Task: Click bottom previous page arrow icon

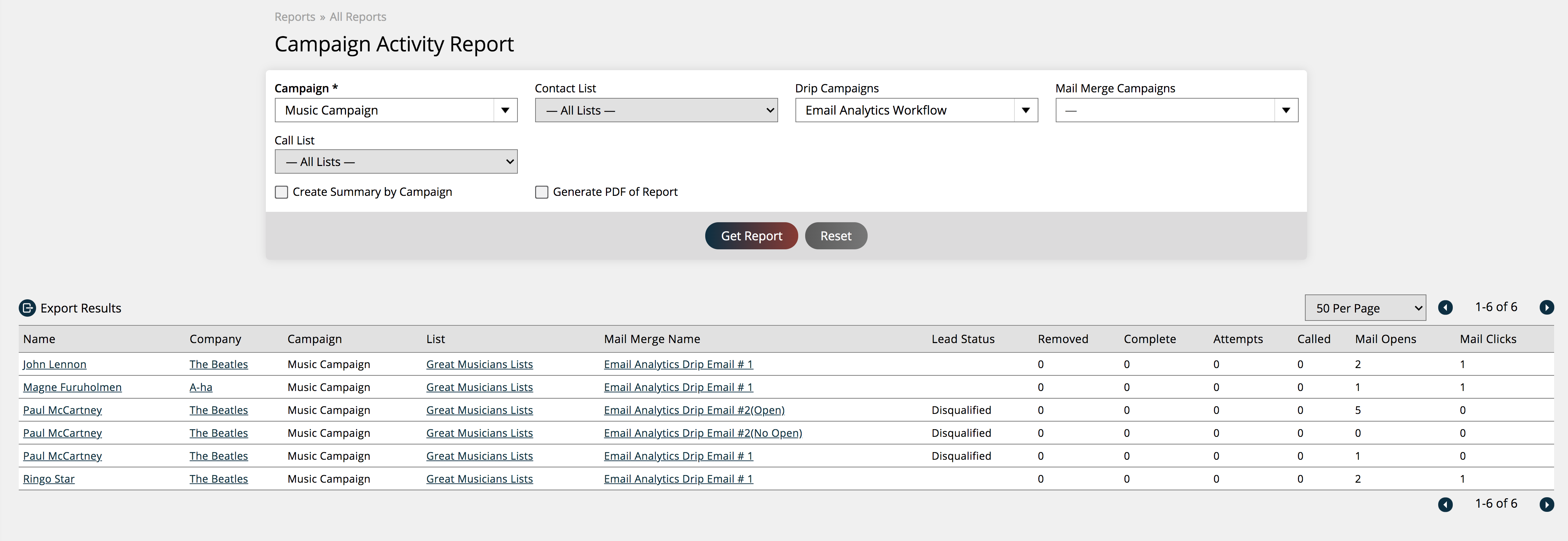Action: [x=1445, y=505]
